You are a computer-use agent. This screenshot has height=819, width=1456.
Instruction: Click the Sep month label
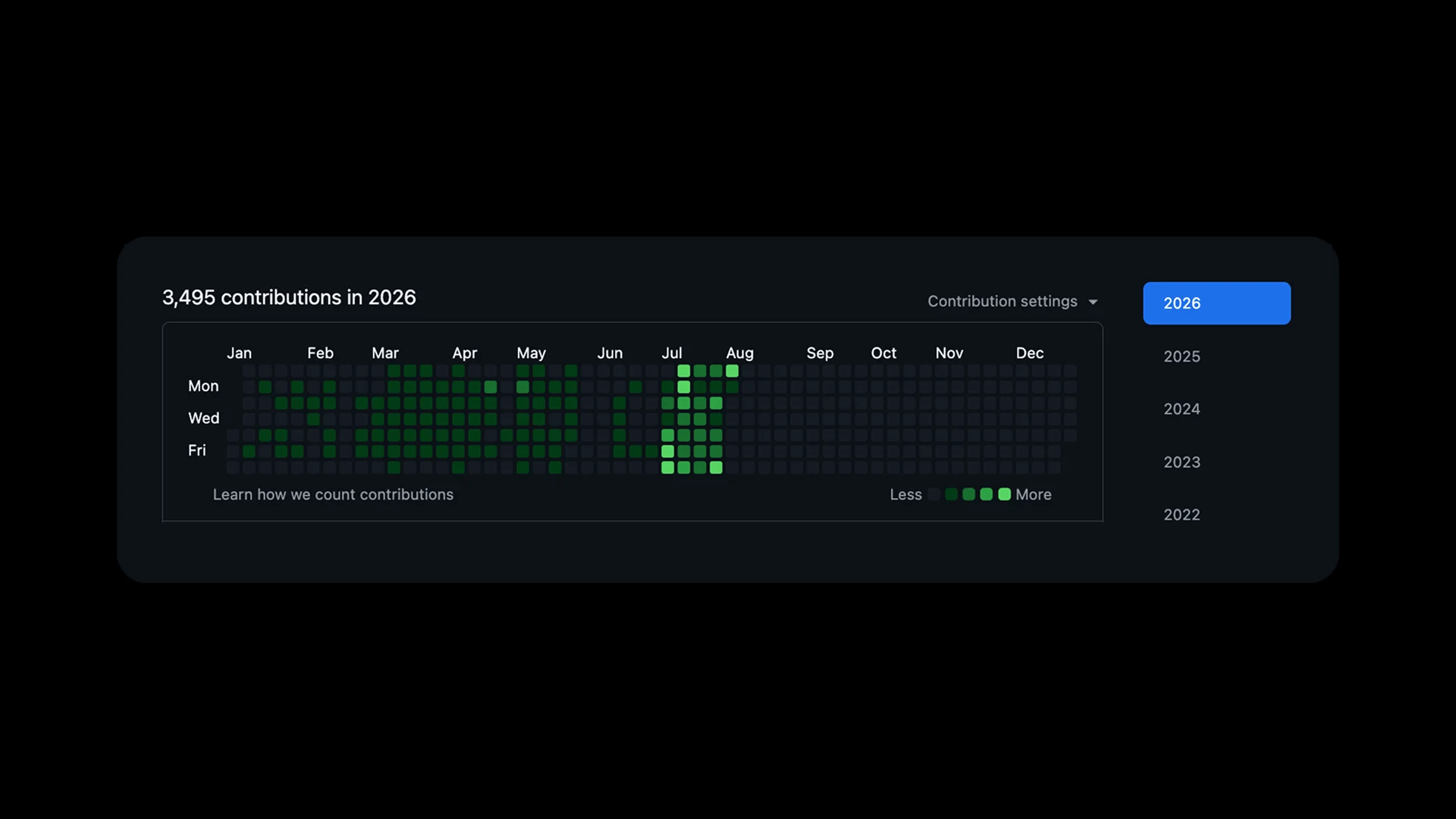click(820, 353)
